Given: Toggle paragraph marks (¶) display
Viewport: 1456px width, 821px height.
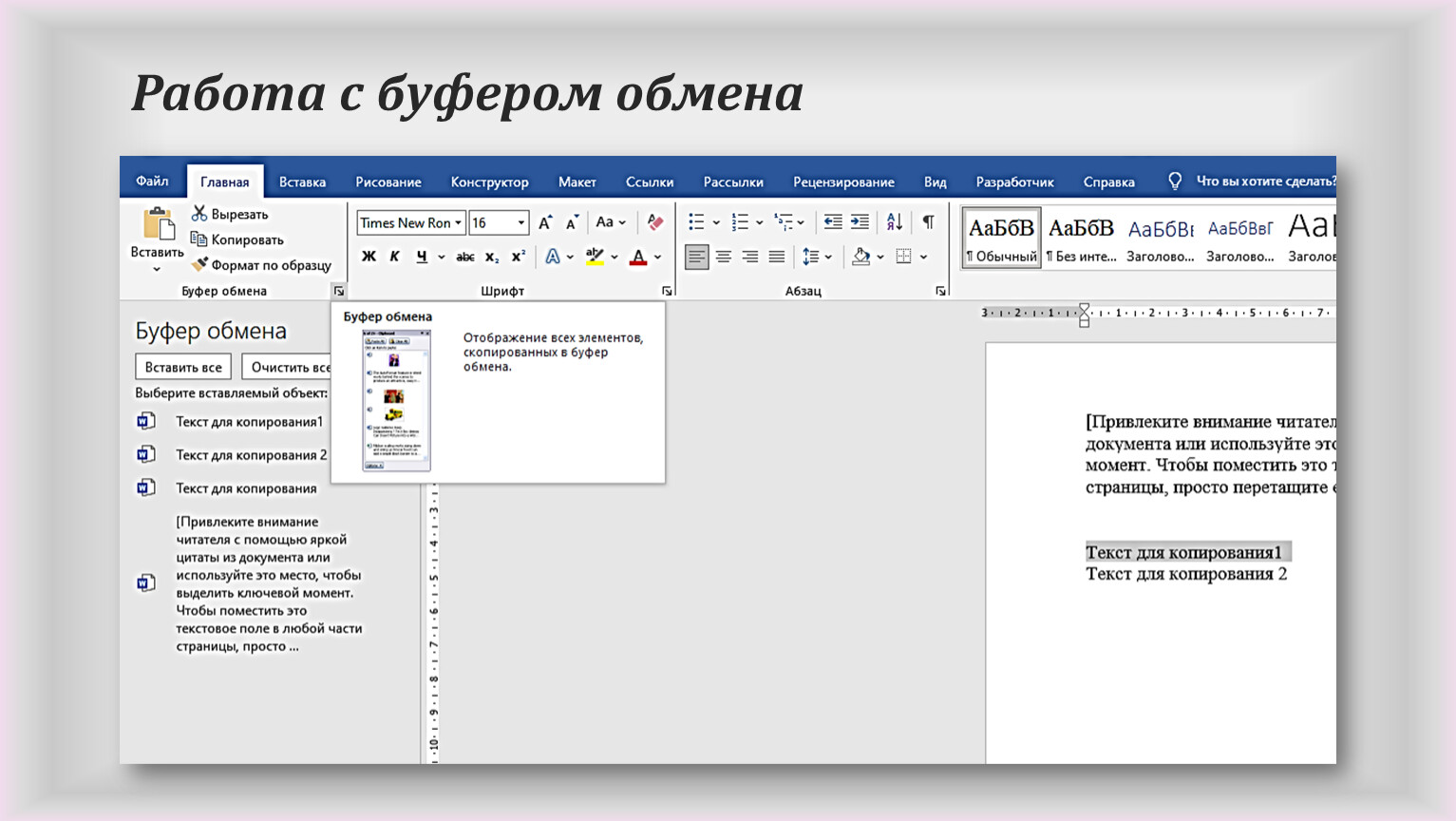Looking at the screenshot, I should pos(928,222).
